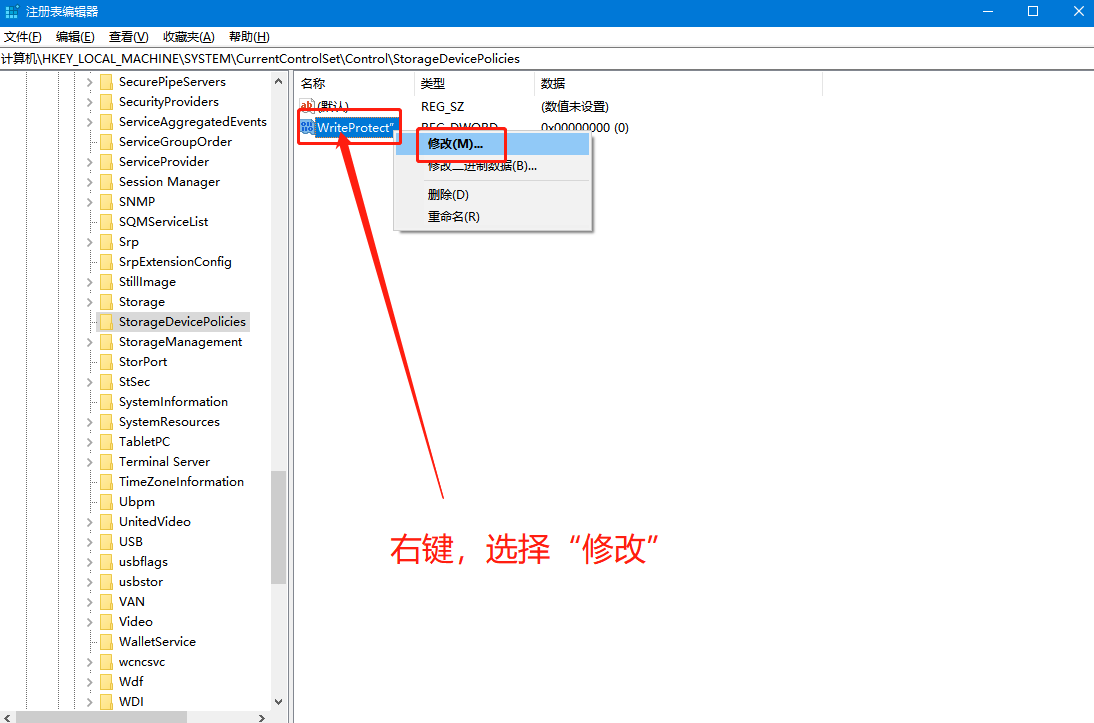
Task: Click the default string value icon
Action: click(307, 106)
